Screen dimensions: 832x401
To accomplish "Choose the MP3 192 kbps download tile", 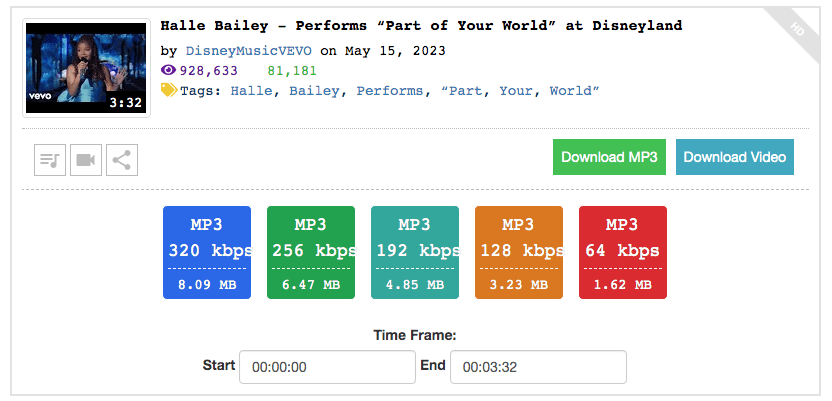I will pyautogui.click(x=415, y=252).
